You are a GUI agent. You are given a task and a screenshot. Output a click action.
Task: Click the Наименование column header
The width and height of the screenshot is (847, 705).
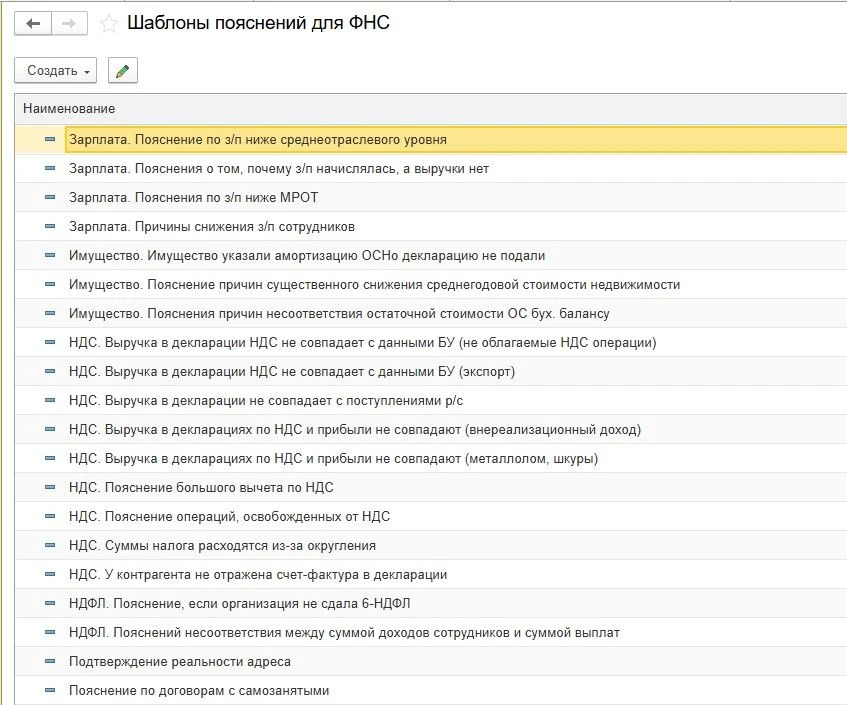point(69,108)
